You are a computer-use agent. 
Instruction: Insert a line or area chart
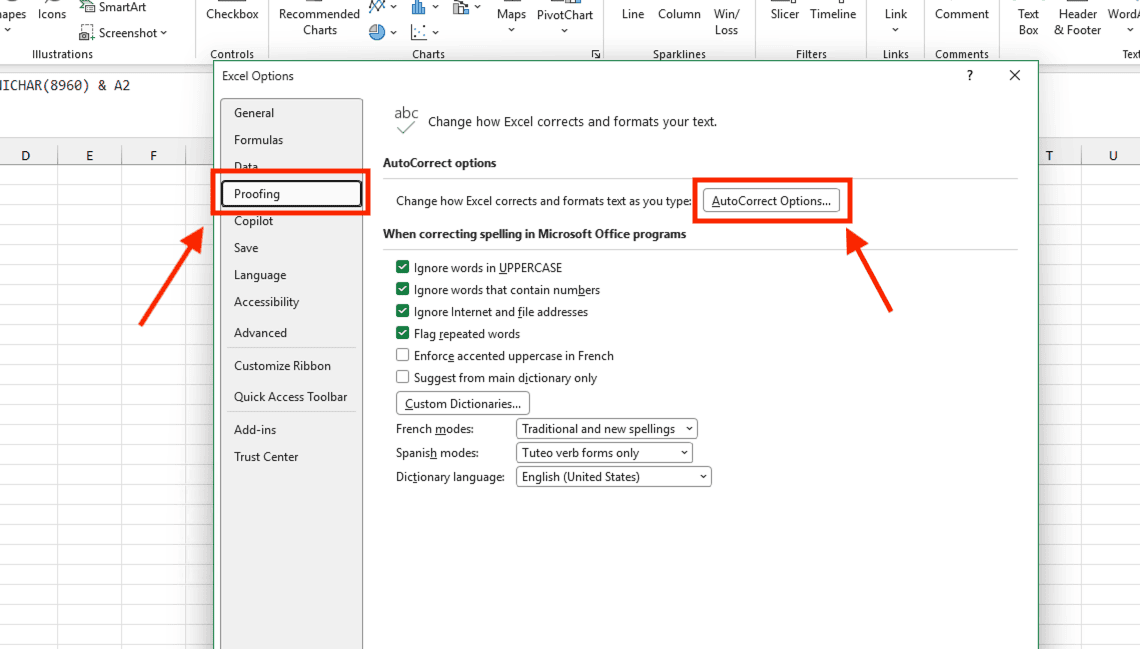tap(377, 7)
